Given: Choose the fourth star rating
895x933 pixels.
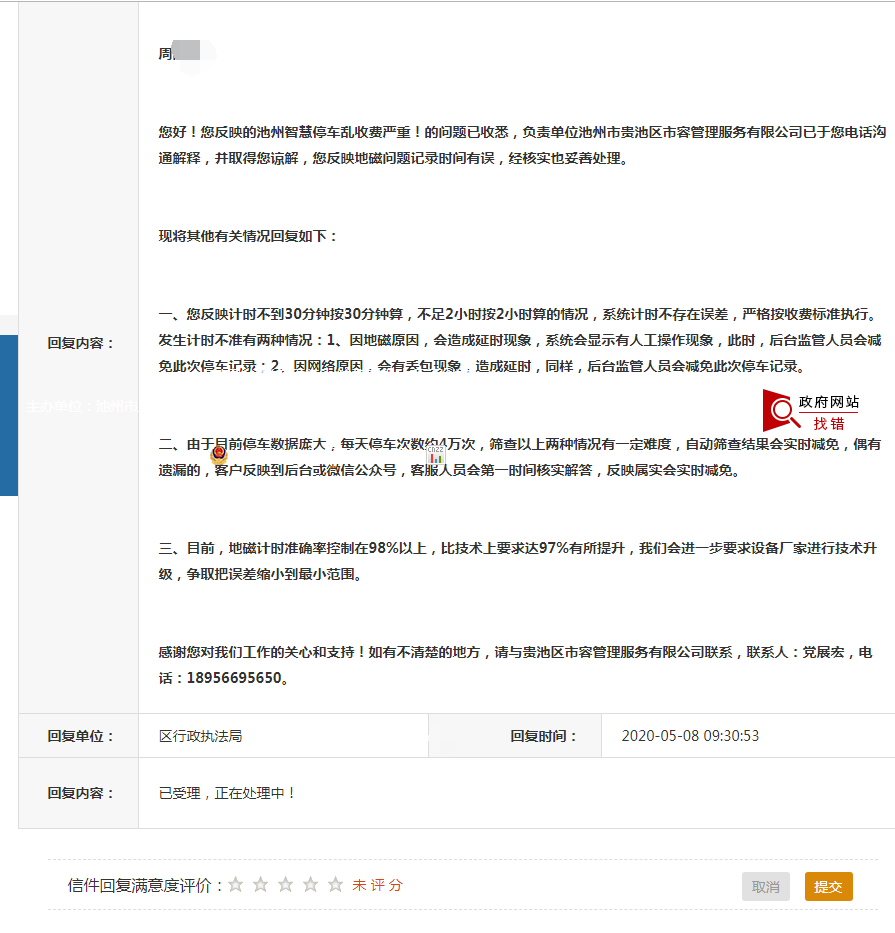Looking at the screenshot, I should point(311,885).
